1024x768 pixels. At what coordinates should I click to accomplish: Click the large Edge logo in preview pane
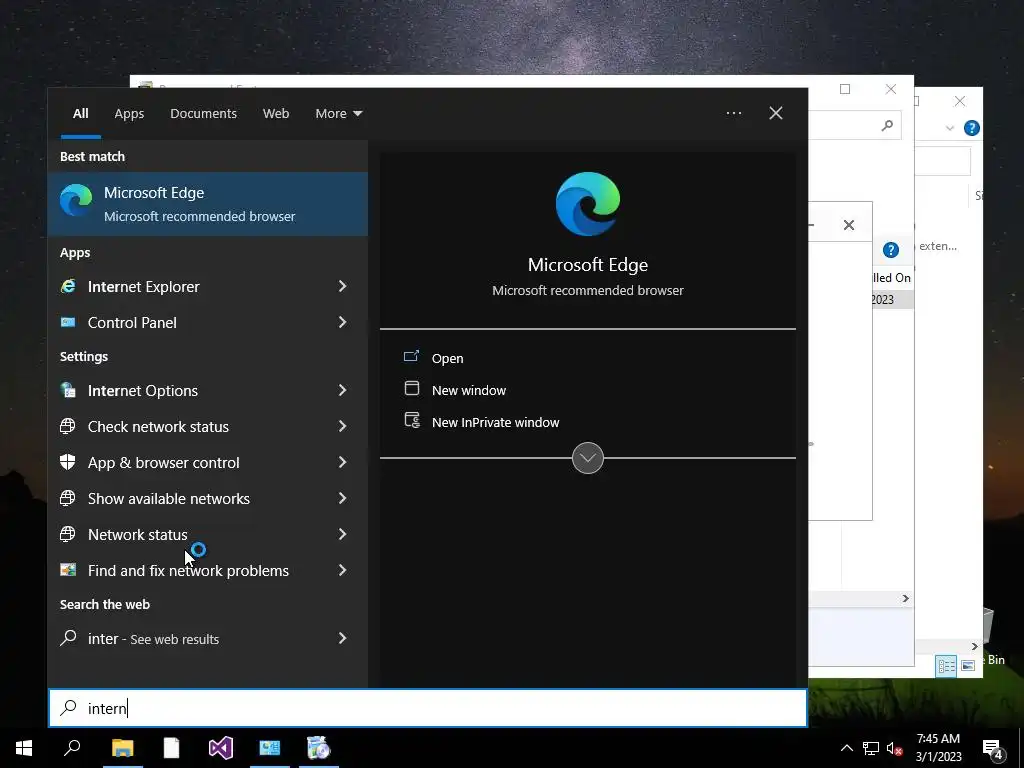tap(588, 204)
